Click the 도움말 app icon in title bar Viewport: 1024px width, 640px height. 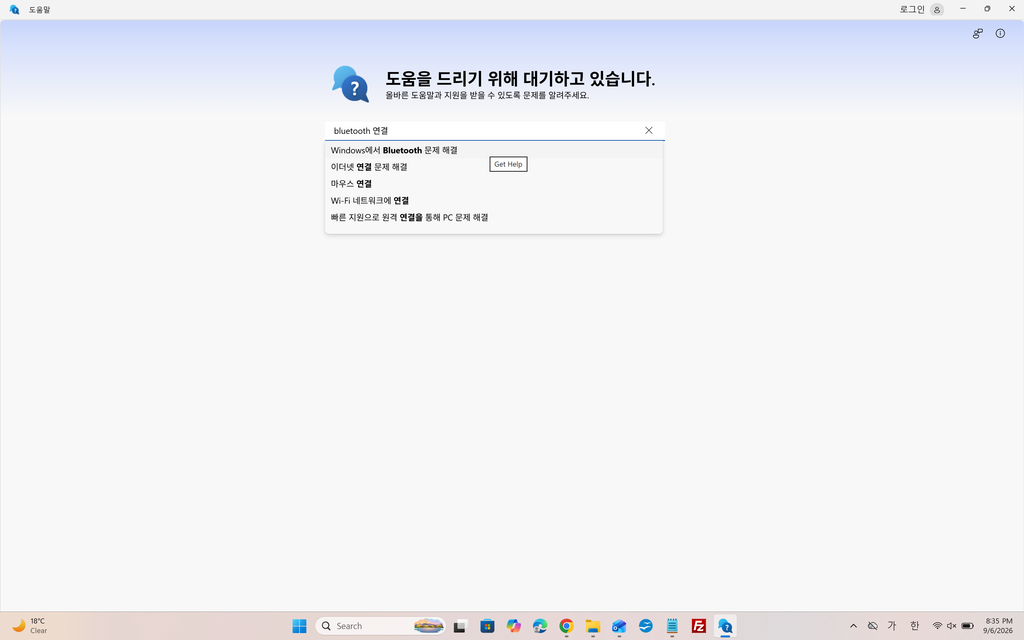tap(14, 9)
